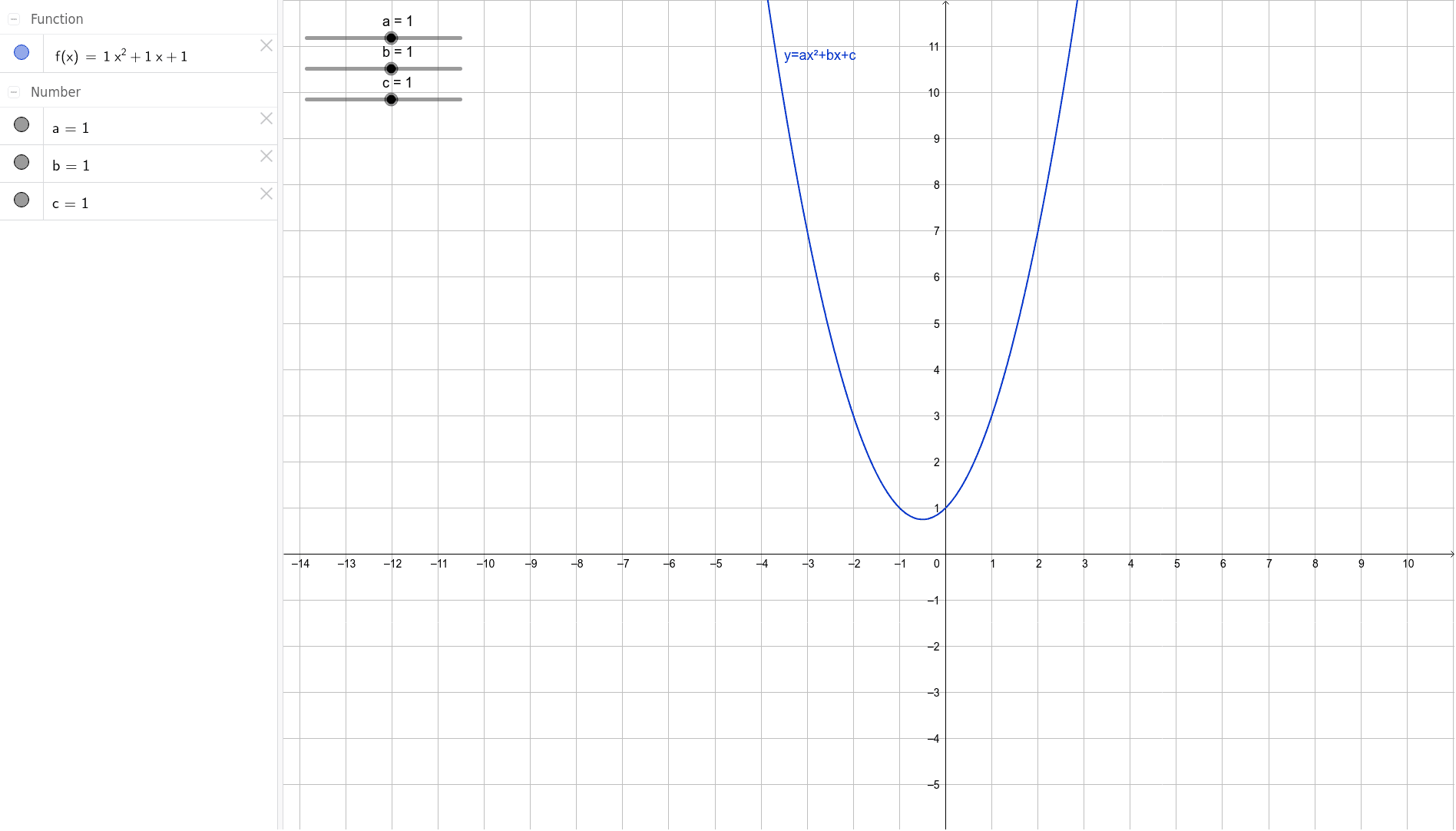The height and width of the screenshot is (831, 1456).
Task: Toggle visibility circle for a = 1
Action: pyautogui.click(x=22, y=124)
